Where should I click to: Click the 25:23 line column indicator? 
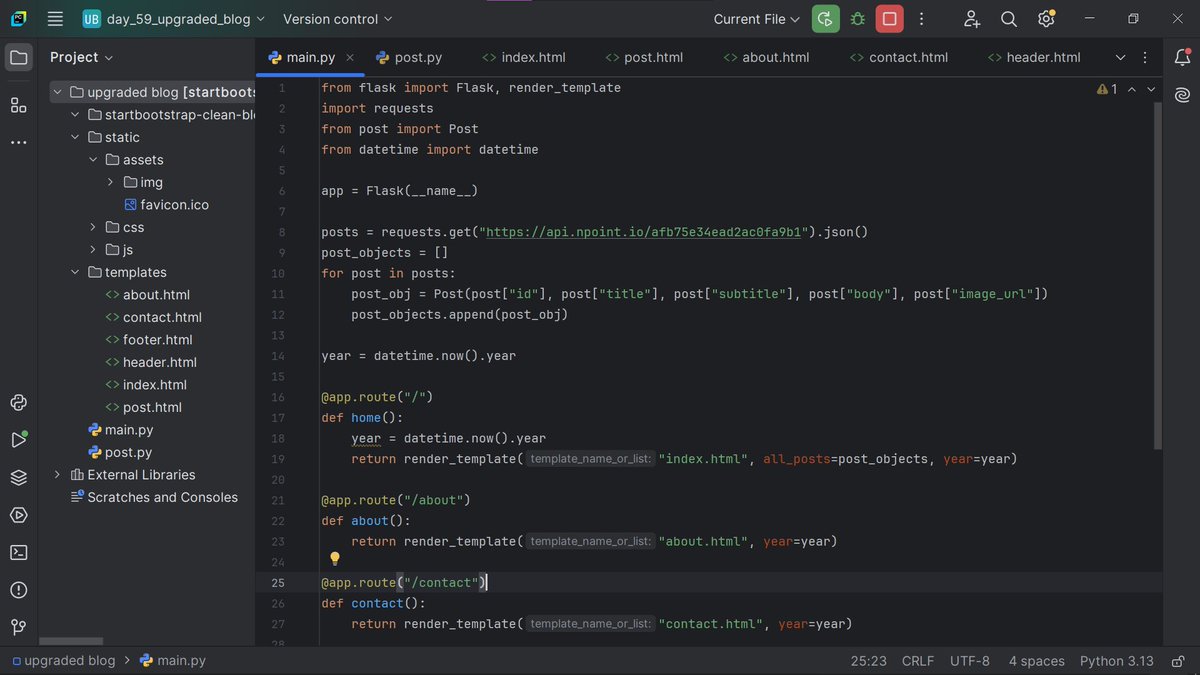tap(868, 661)
